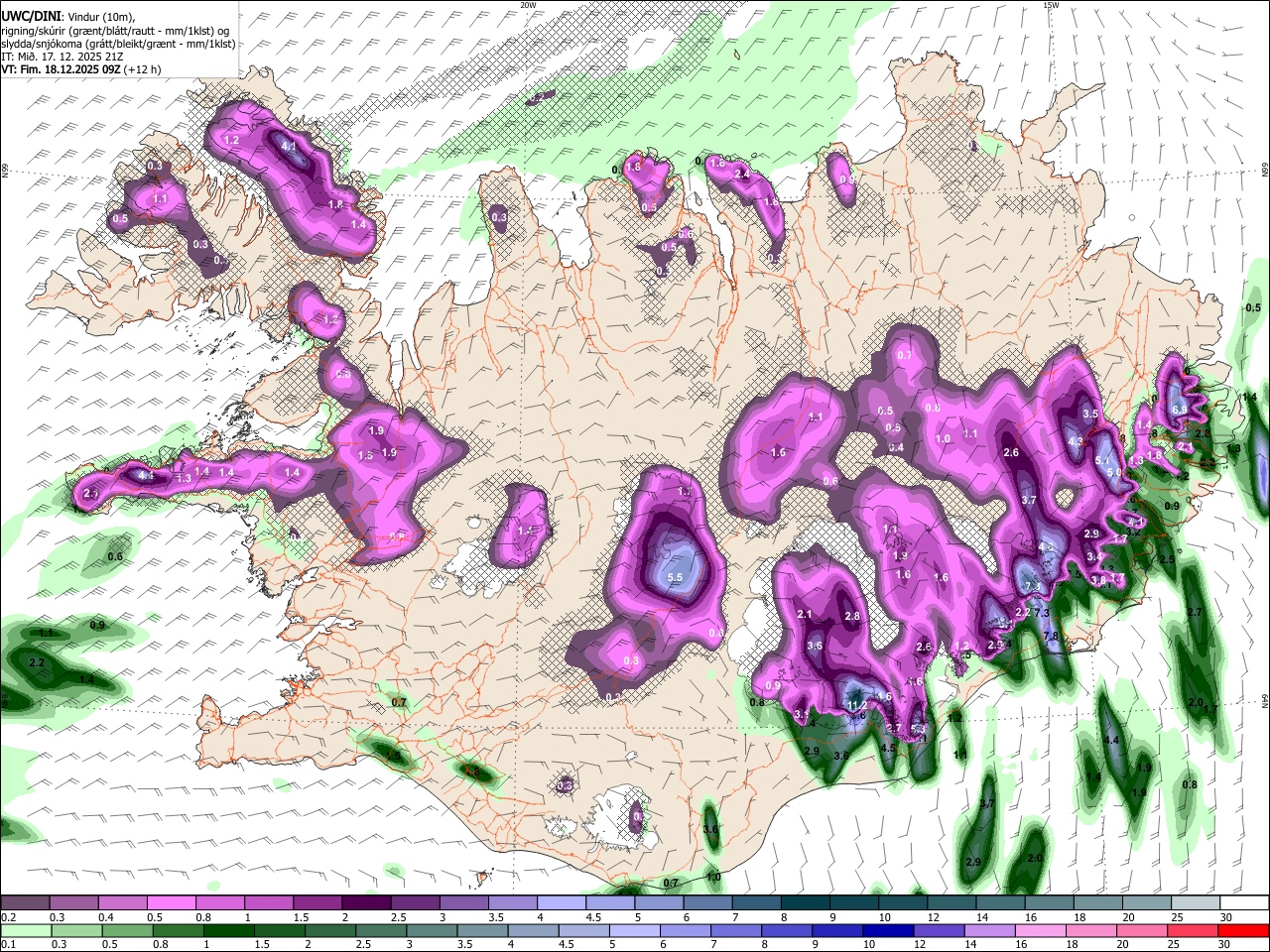Click the 7.8 precipitation value

point(1051,636)
